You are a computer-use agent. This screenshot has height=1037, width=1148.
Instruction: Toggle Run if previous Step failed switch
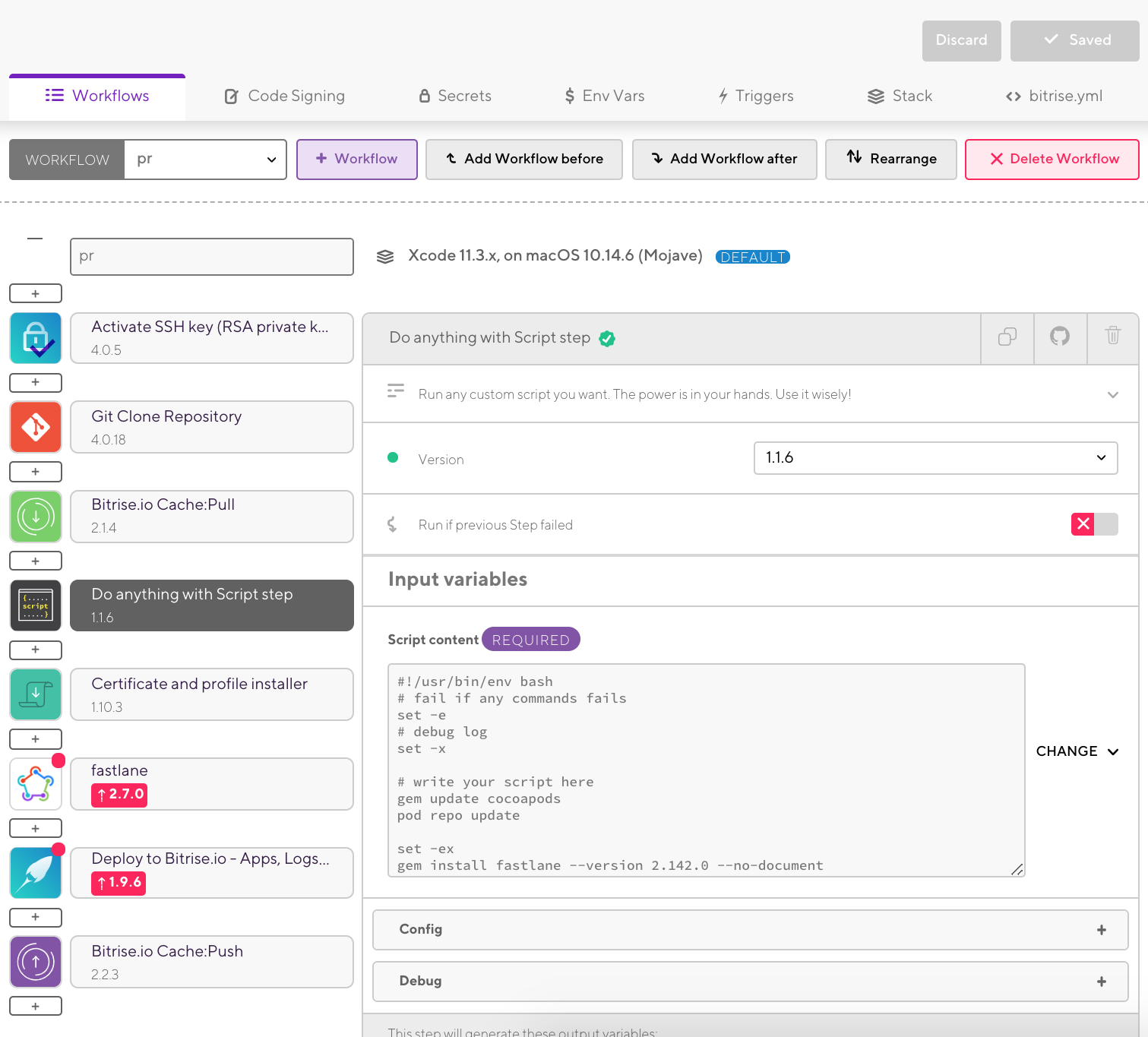point(1094,524)
